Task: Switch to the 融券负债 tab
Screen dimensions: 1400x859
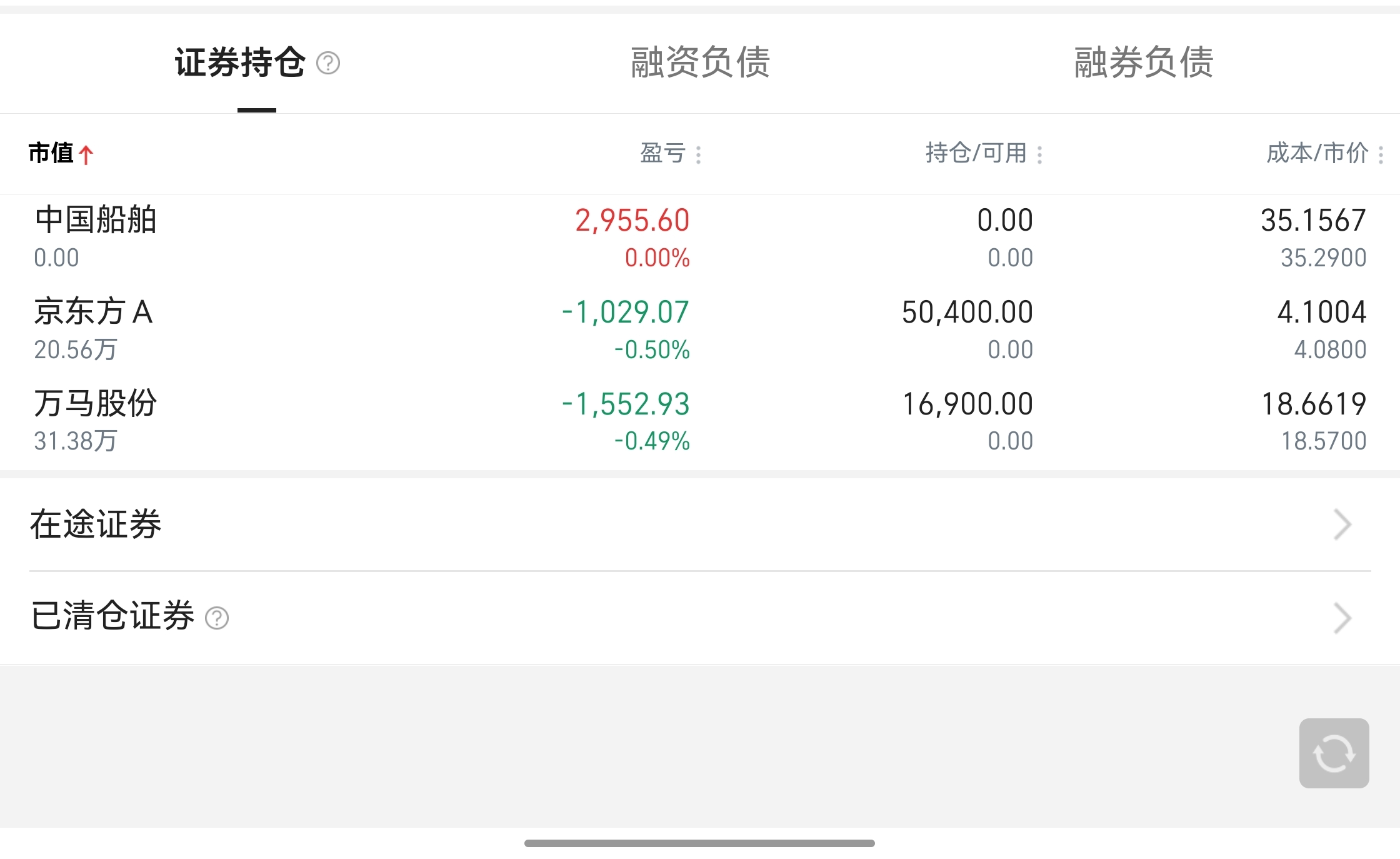Action: tap(1144, 63)
